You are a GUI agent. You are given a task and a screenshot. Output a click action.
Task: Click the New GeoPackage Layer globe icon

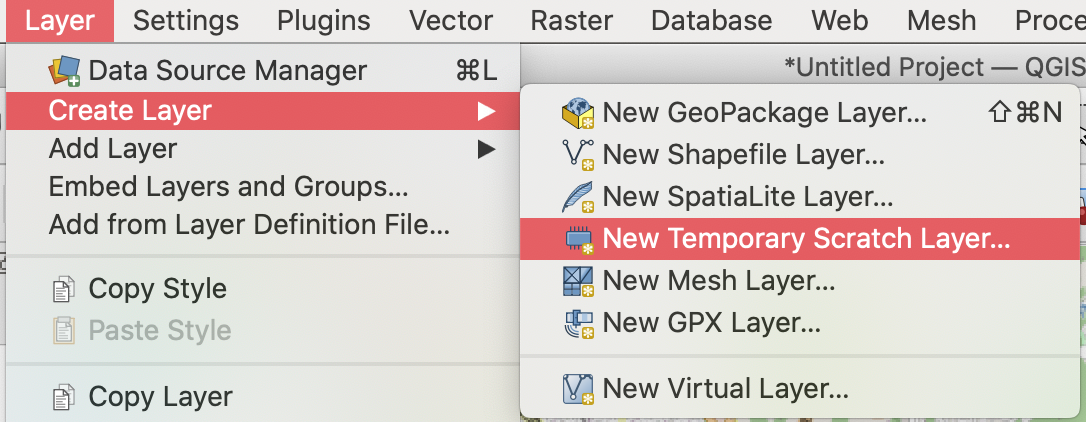coord(579,113)
